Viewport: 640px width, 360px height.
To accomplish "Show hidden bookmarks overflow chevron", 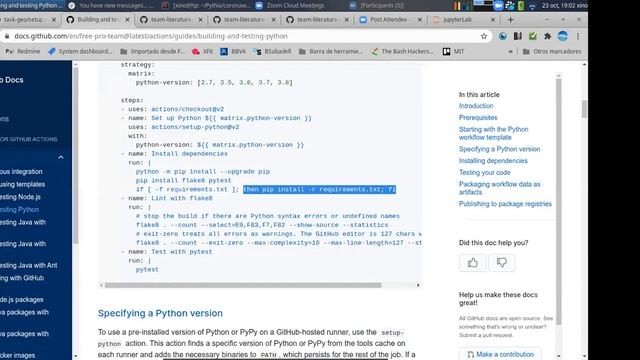I will (510, 51).
